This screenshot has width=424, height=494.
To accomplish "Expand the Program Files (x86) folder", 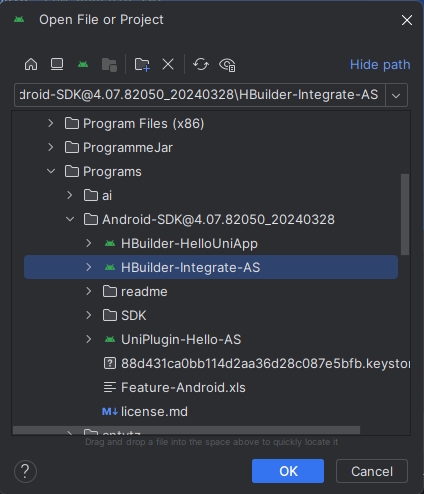I will 51,124.
